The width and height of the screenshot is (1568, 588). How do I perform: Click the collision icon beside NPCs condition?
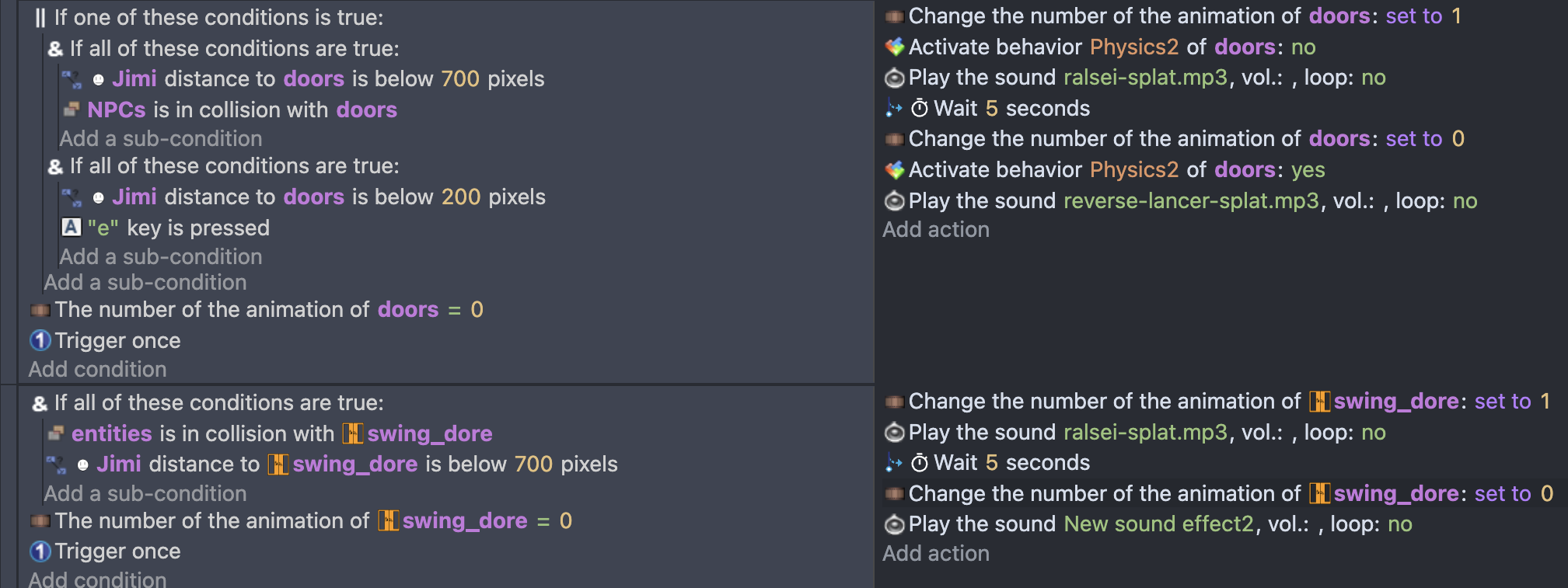point(72,110)
